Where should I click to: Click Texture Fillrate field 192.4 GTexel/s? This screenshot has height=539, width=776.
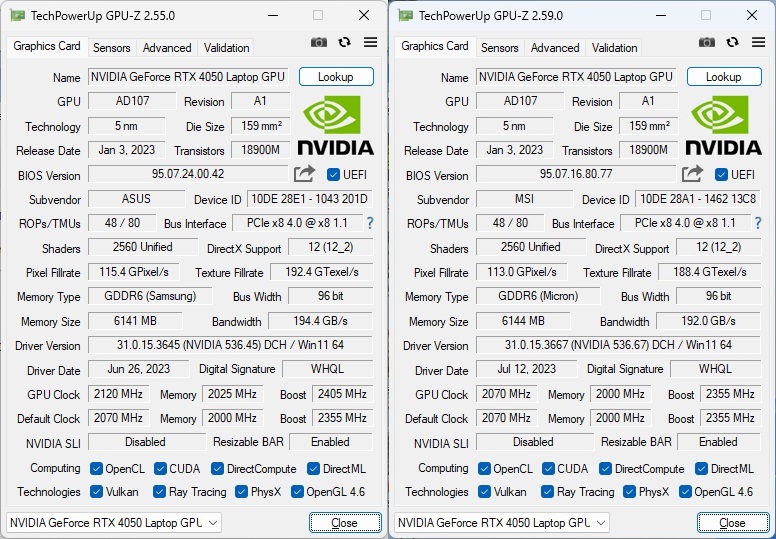pyautogui.click(x=322, y=272)
